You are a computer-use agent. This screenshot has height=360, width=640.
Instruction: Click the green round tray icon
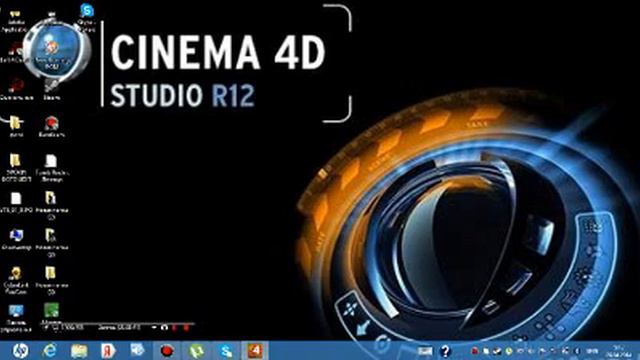[x=509, y=351]
